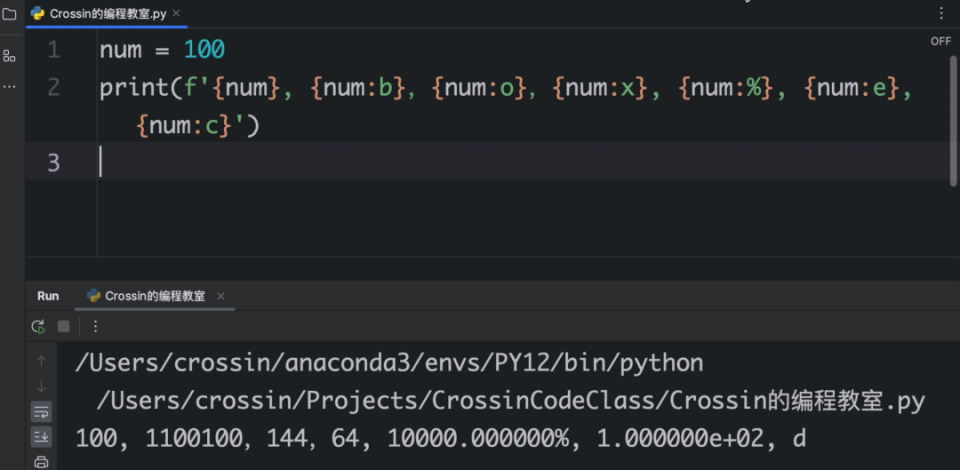The height and width of the screenshot is (470, 960).
Task: Open the Project folder tool window
Action: coord(9,13)
